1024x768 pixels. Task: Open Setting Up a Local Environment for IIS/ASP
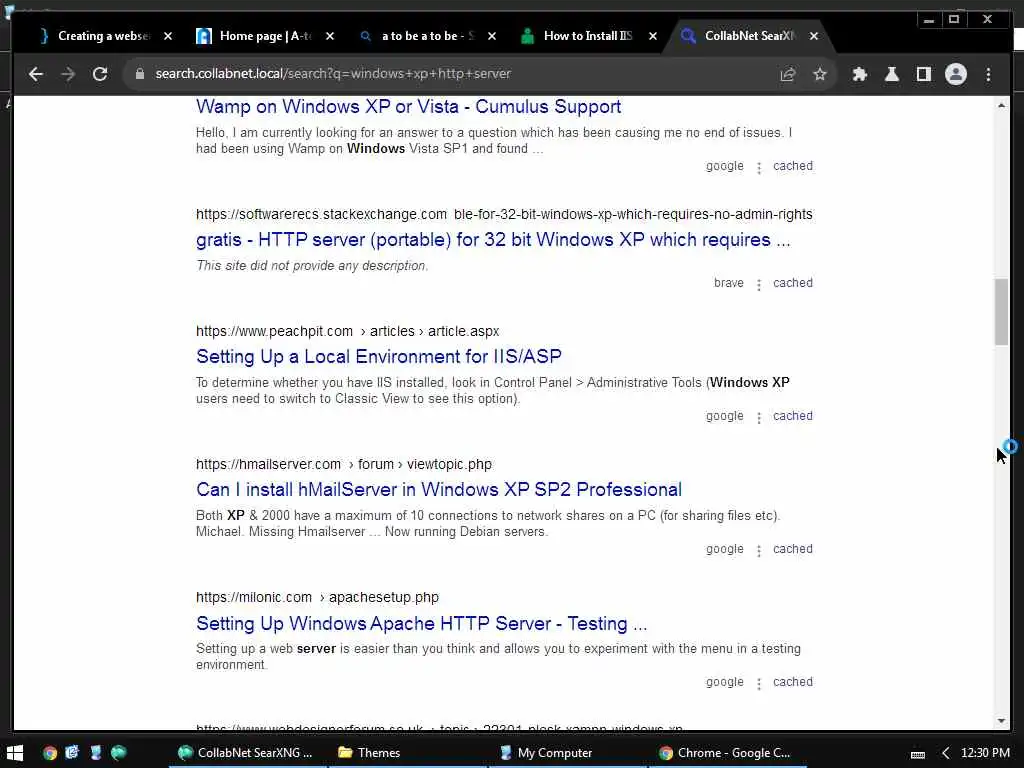pos(379,357)
